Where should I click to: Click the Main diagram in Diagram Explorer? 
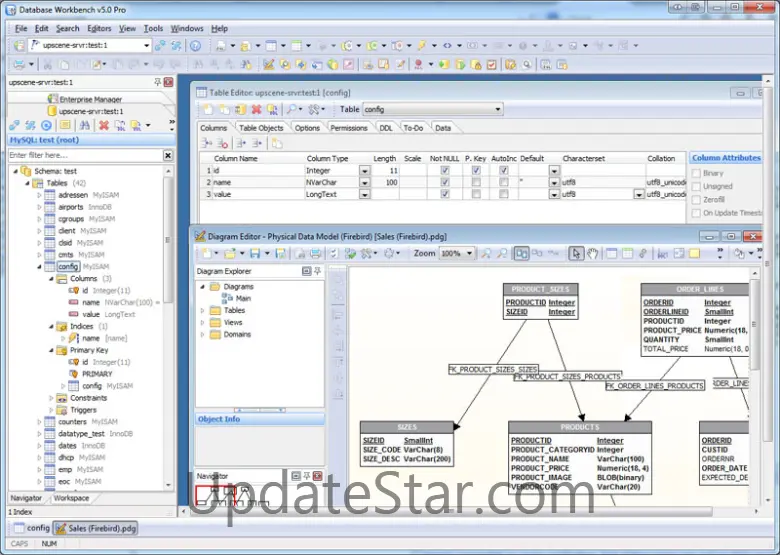pos(243,298)
